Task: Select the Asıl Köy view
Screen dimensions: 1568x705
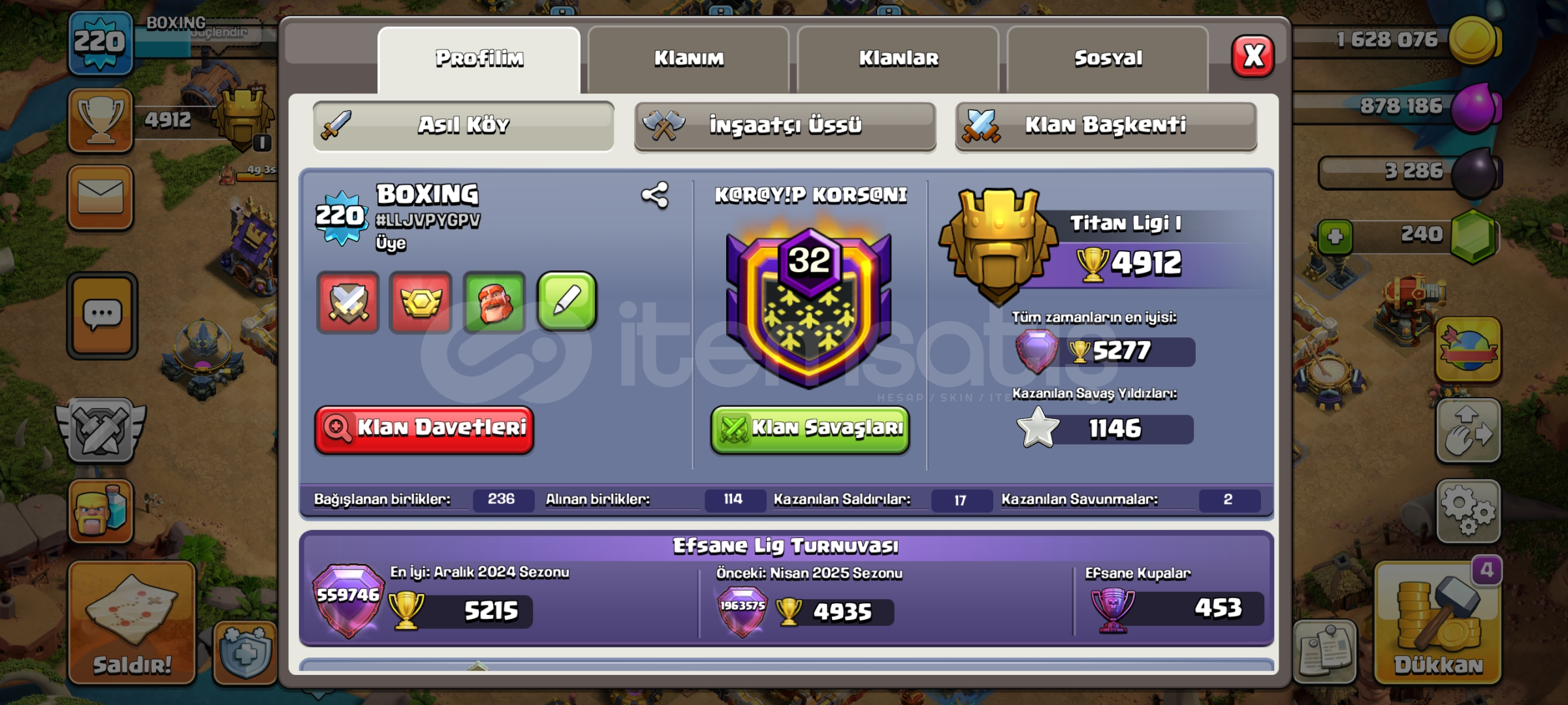Action: tap(463, 125)
